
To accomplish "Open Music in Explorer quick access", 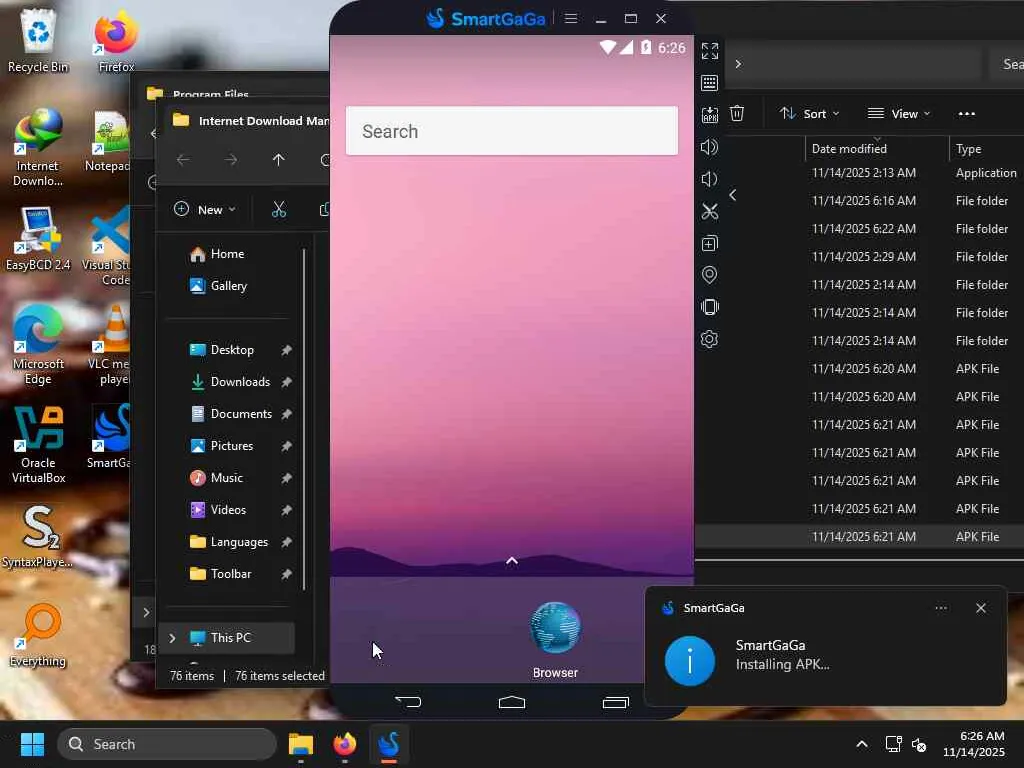I will coord(226,478).
